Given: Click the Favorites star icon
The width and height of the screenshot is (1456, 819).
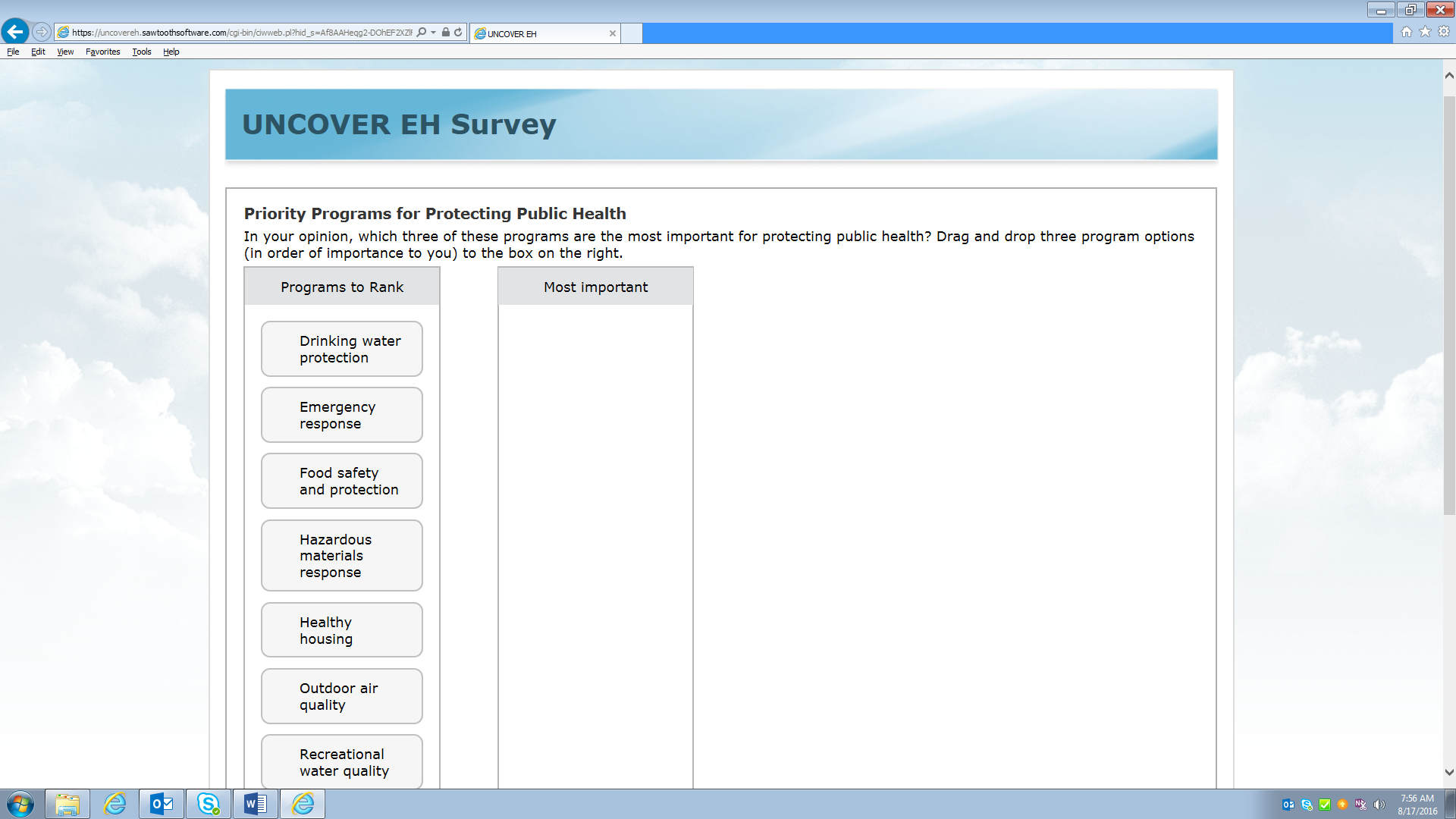Looking at the screenshot, I should (x=1425, y=32).
